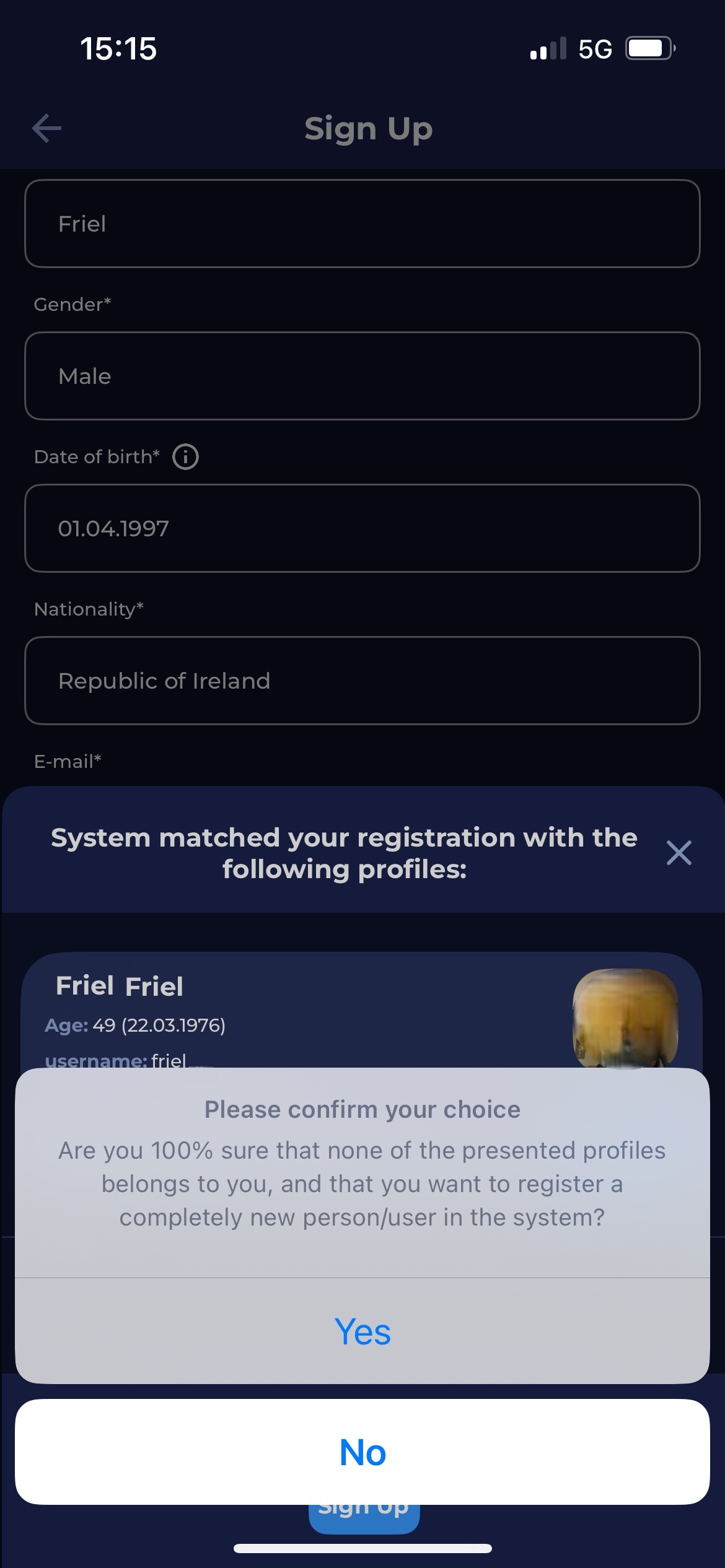The image size is (725, 1568).
Task: Click the Age 49 (22.03.1976) text
Action: 135,1026
